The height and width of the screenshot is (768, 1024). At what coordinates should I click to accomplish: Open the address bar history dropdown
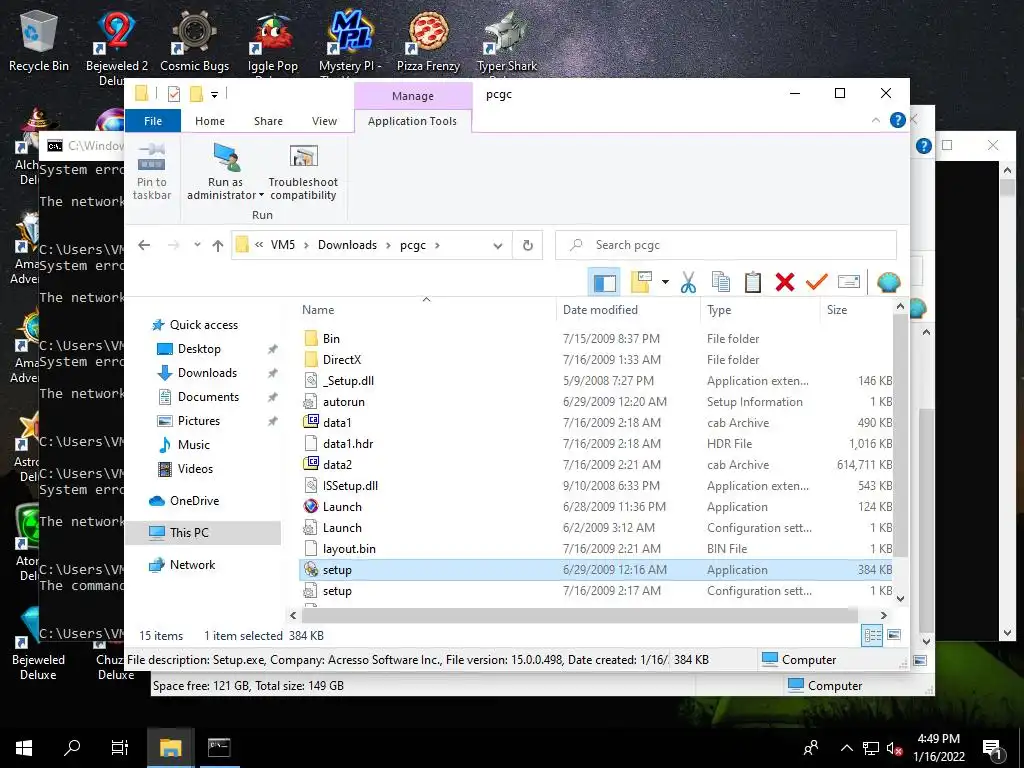pos(498,246)
